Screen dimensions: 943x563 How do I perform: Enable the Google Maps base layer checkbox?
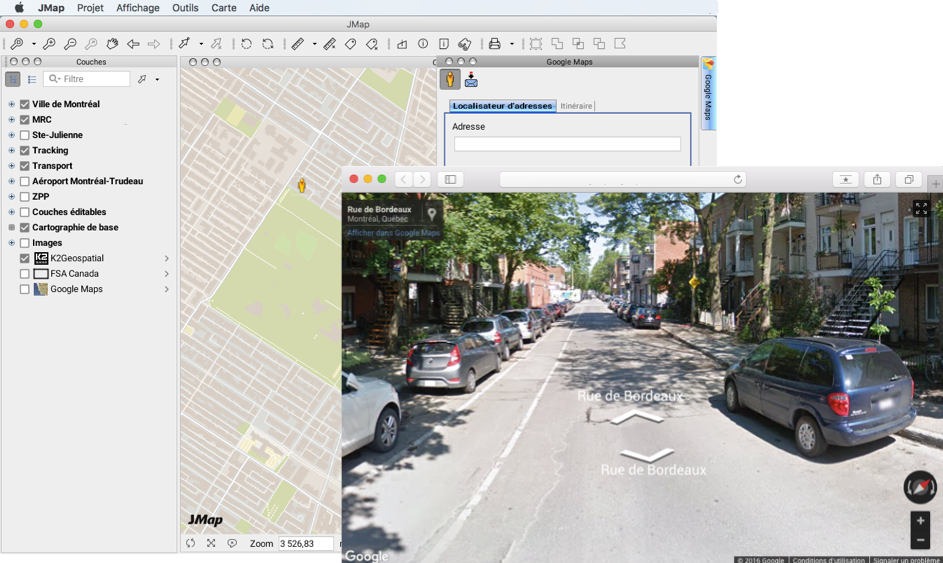[x=25, y=289]
